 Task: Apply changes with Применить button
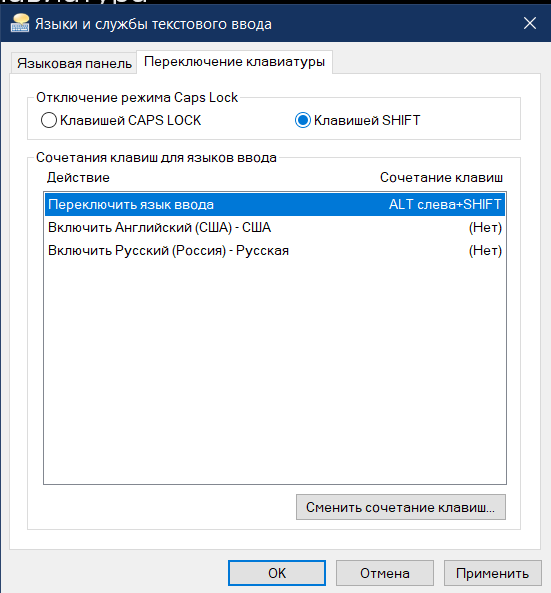click(492, 573)
